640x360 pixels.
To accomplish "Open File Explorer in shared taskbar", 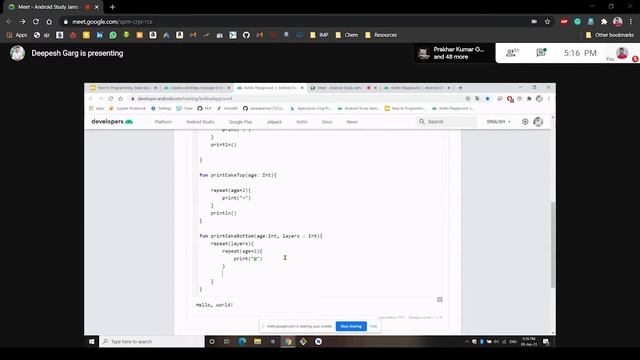I will tap(258, 342).
